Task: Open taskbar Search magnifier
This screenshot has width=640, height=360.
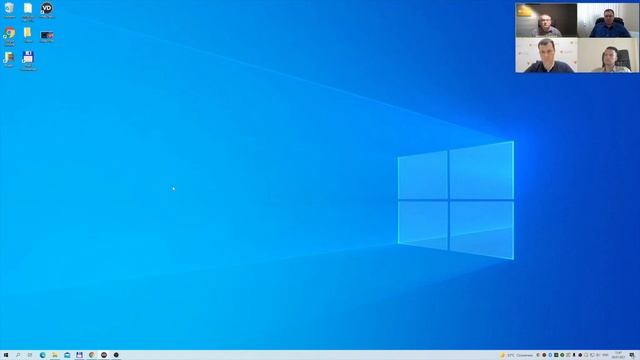Action: coord(18,355)
